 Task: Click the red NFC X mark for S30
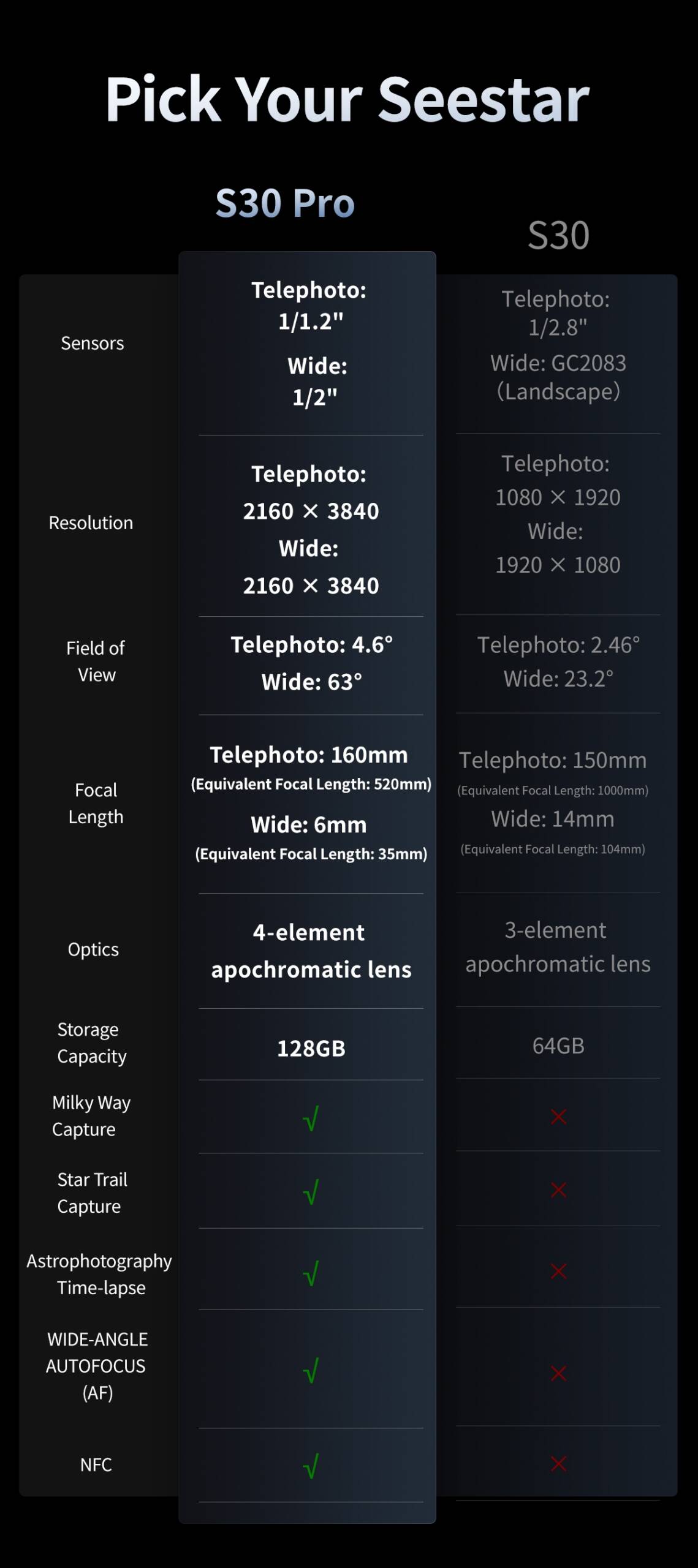click(558, 1464)
